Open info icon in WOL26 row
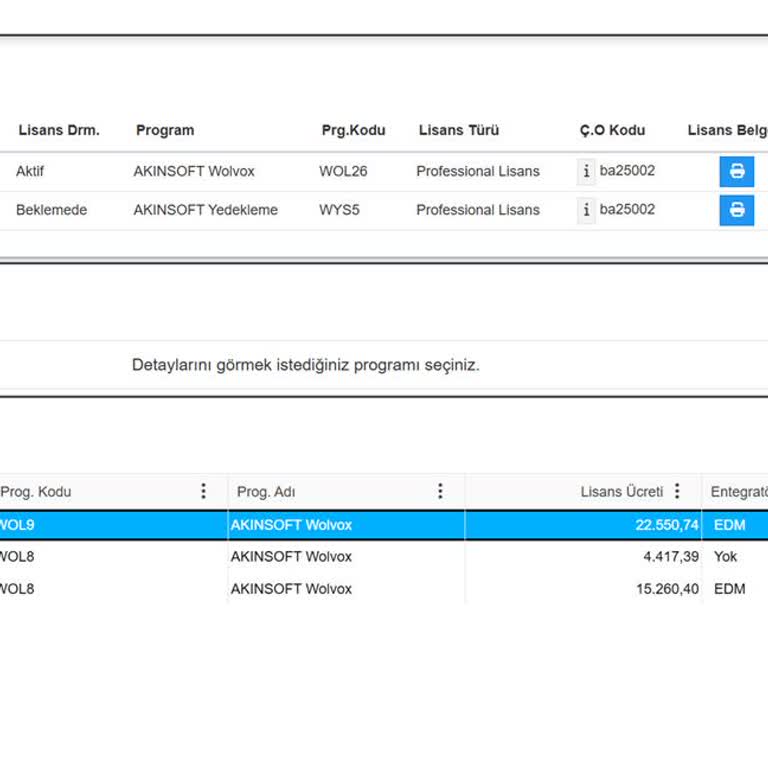 (x=586, y=171)
